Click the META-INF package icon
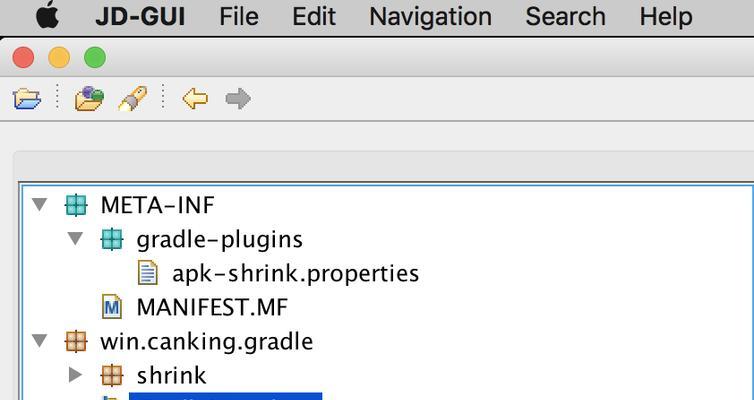754x400 pixels. click(x=76, y=205)
